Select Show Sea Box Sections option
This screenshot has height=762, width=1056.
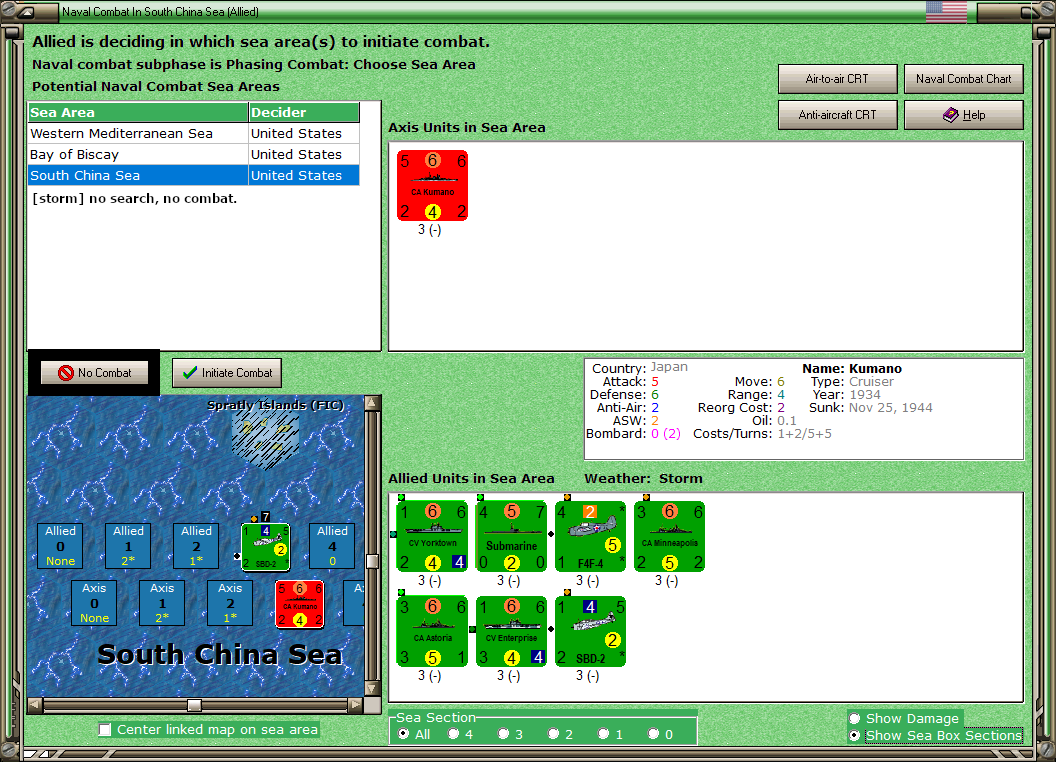point(855,736)
